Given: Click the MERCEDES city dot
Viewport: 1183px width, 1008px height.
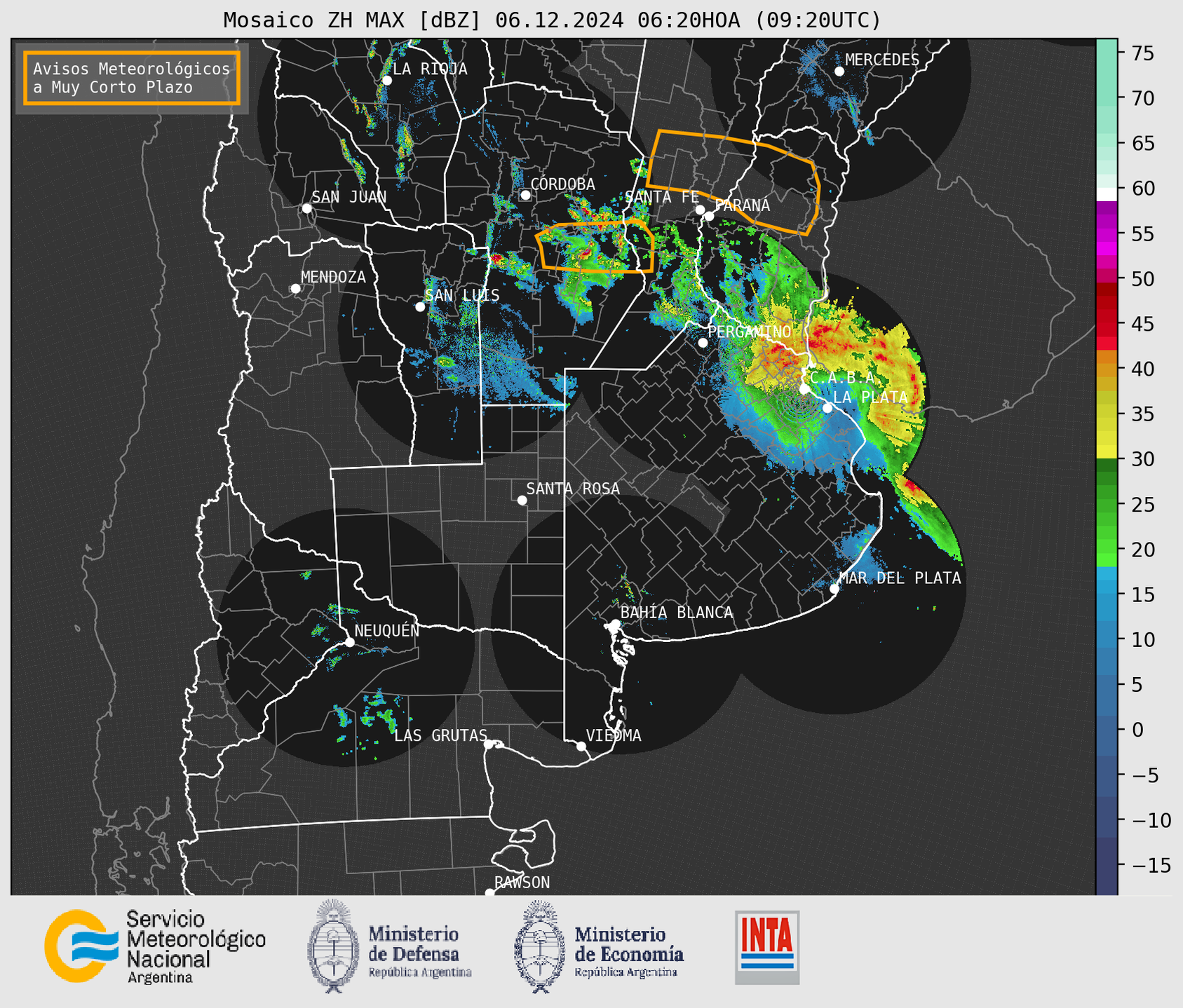Looking at the screenshot, I should click(839, 71).
